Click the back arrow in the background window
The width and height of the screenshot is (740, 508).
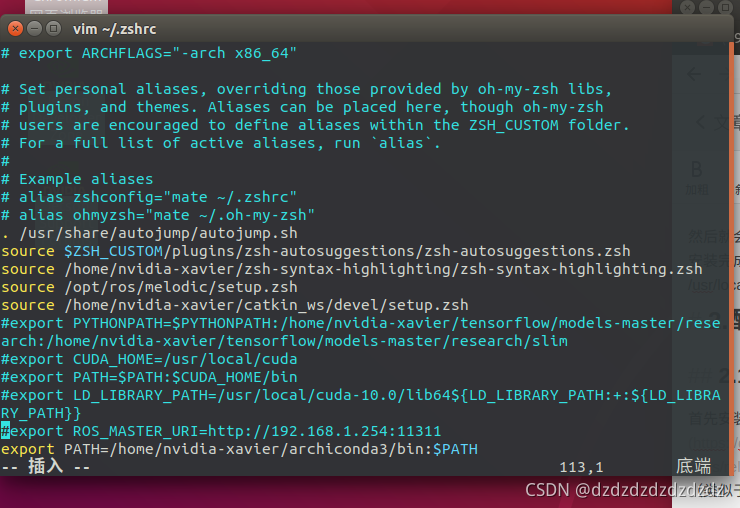coord(694,74)
